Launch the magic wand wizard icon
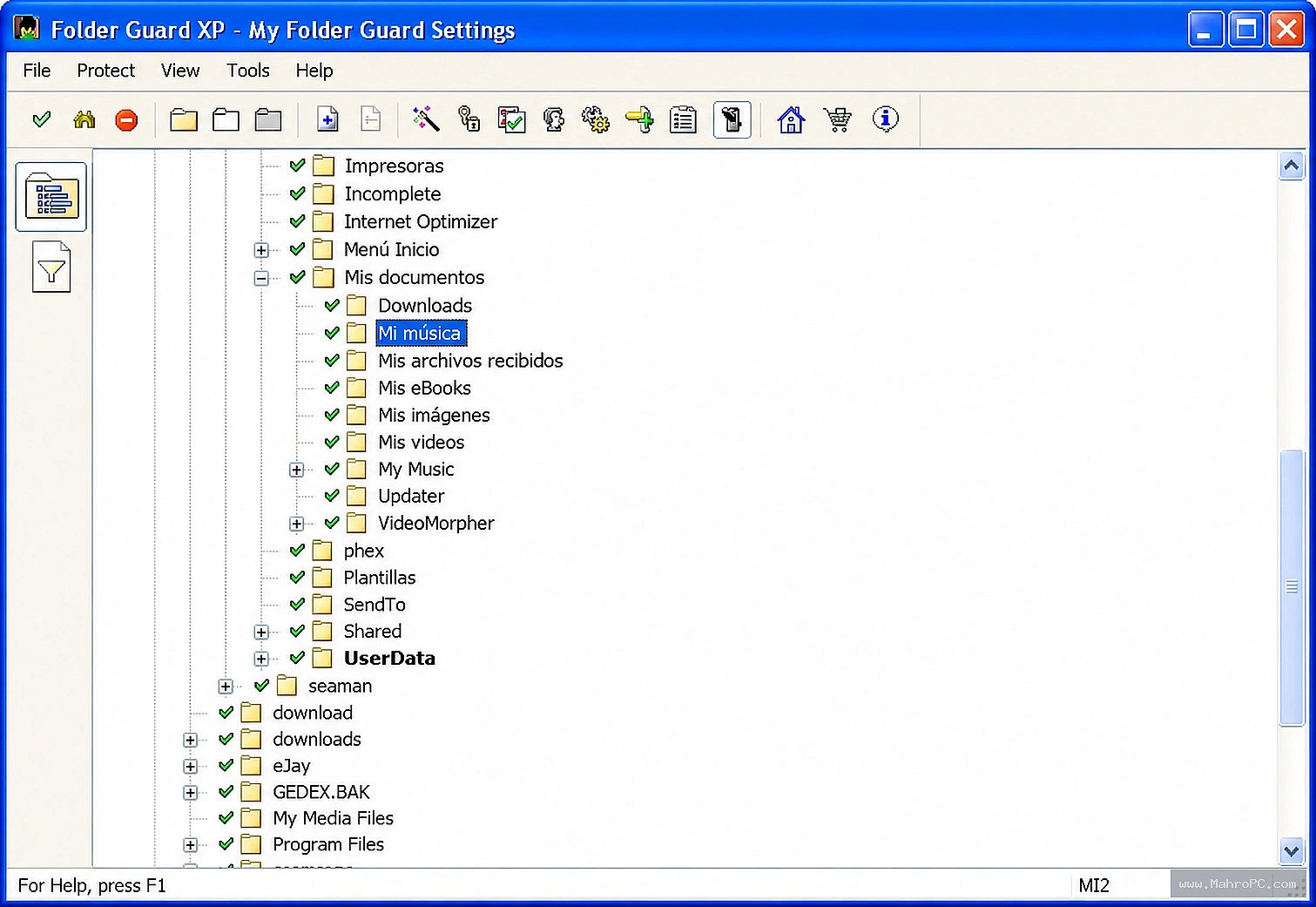Viewport: 1316px width, 907px height. [x=426, y=119]
